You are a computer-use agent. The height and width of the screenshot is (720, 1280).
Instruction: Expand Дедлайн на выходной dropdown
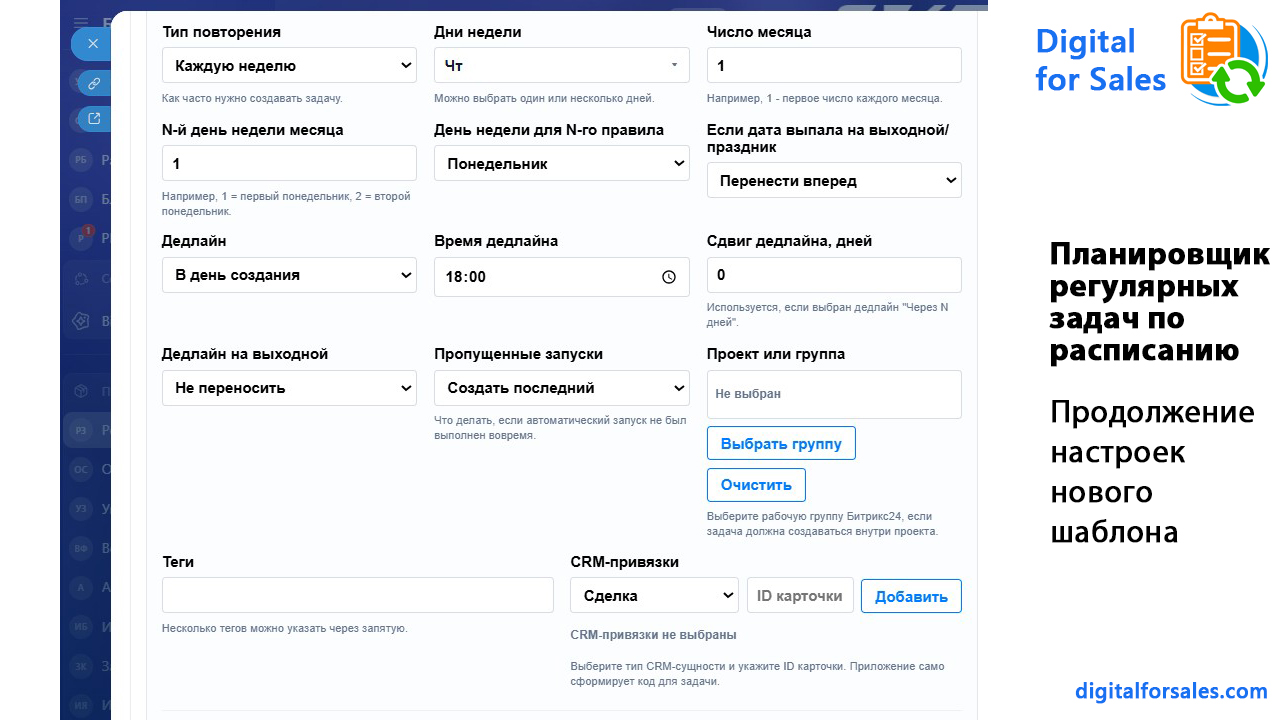pyautogui.click(x=289, y=388)
